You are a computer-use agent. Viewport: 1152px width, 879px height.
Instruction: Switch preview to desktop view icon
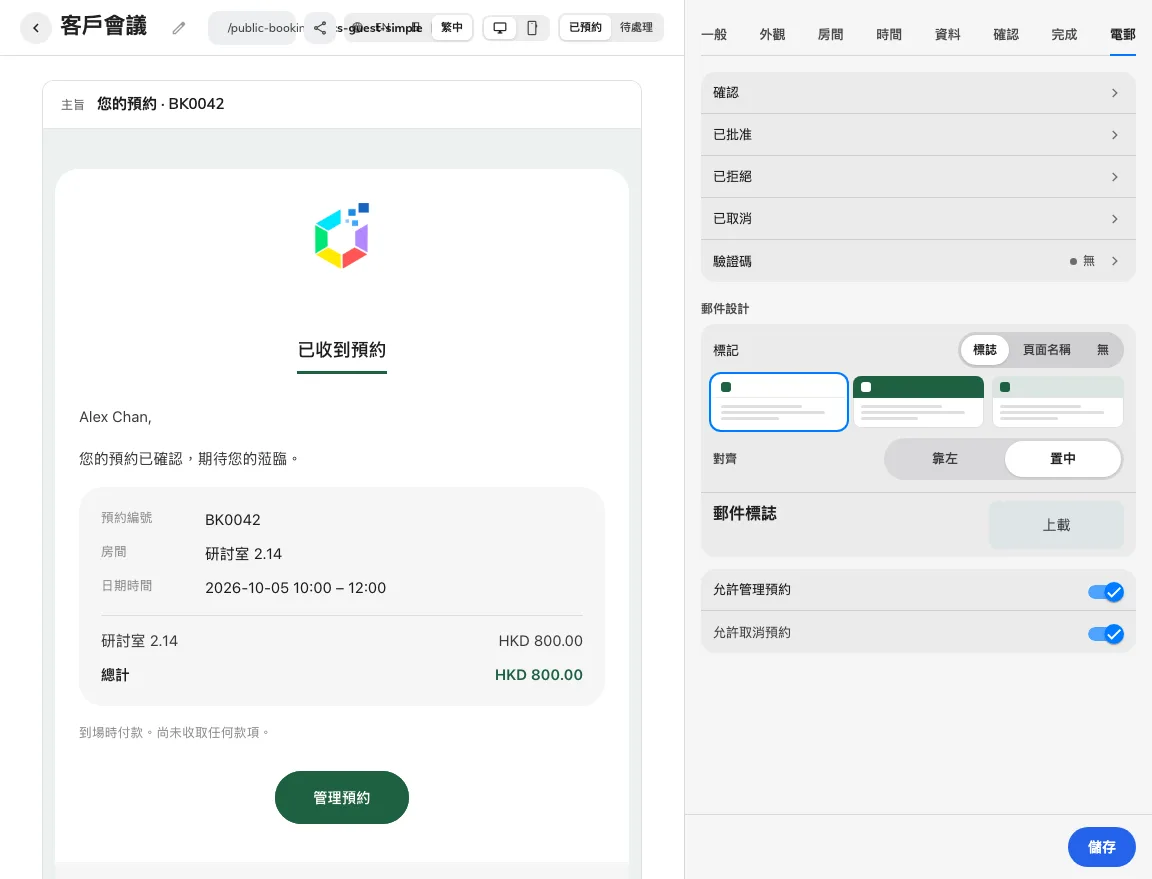point(500,28)
